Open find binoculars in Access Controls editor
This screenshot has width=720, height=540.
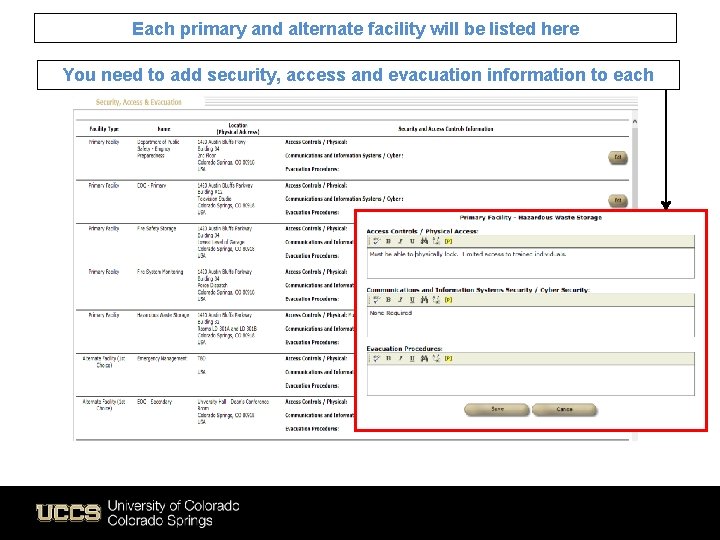424,241
